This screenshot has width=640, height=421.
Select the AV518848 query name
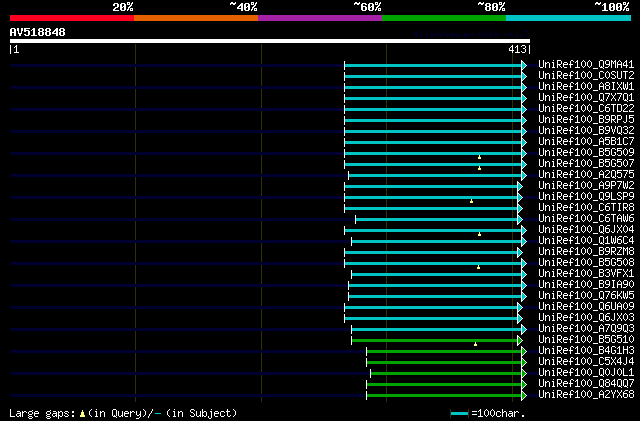pyautogui.click(x=38, y=32)
